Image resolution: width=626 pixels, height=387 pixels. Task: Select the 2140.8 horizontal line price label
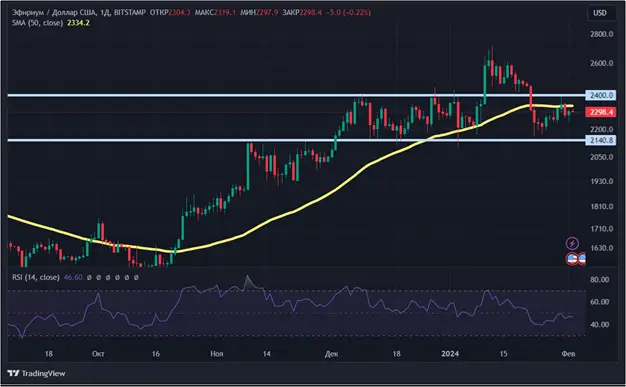click(601, 140)
